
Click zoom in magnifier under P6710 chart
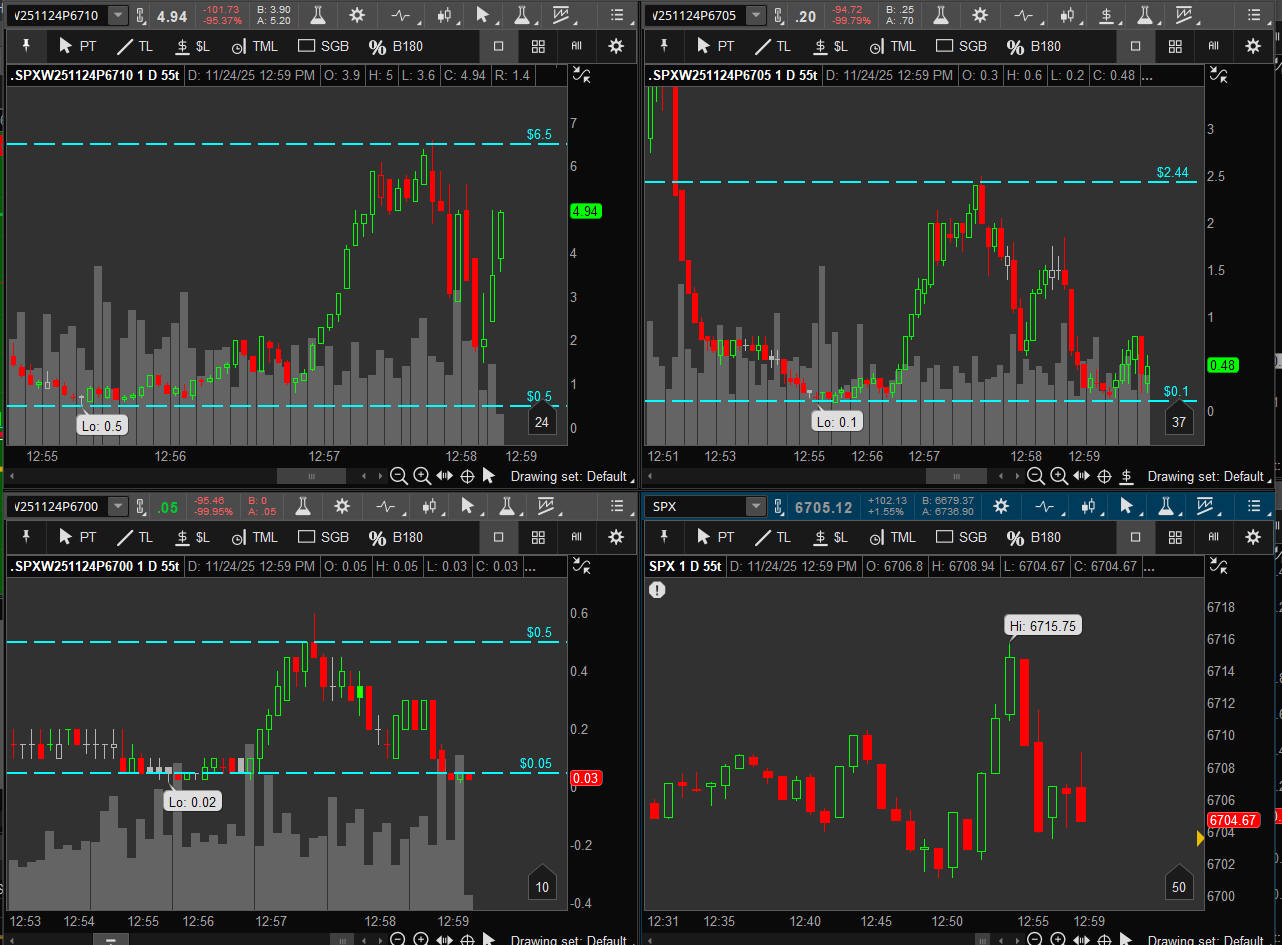[422, 476]
